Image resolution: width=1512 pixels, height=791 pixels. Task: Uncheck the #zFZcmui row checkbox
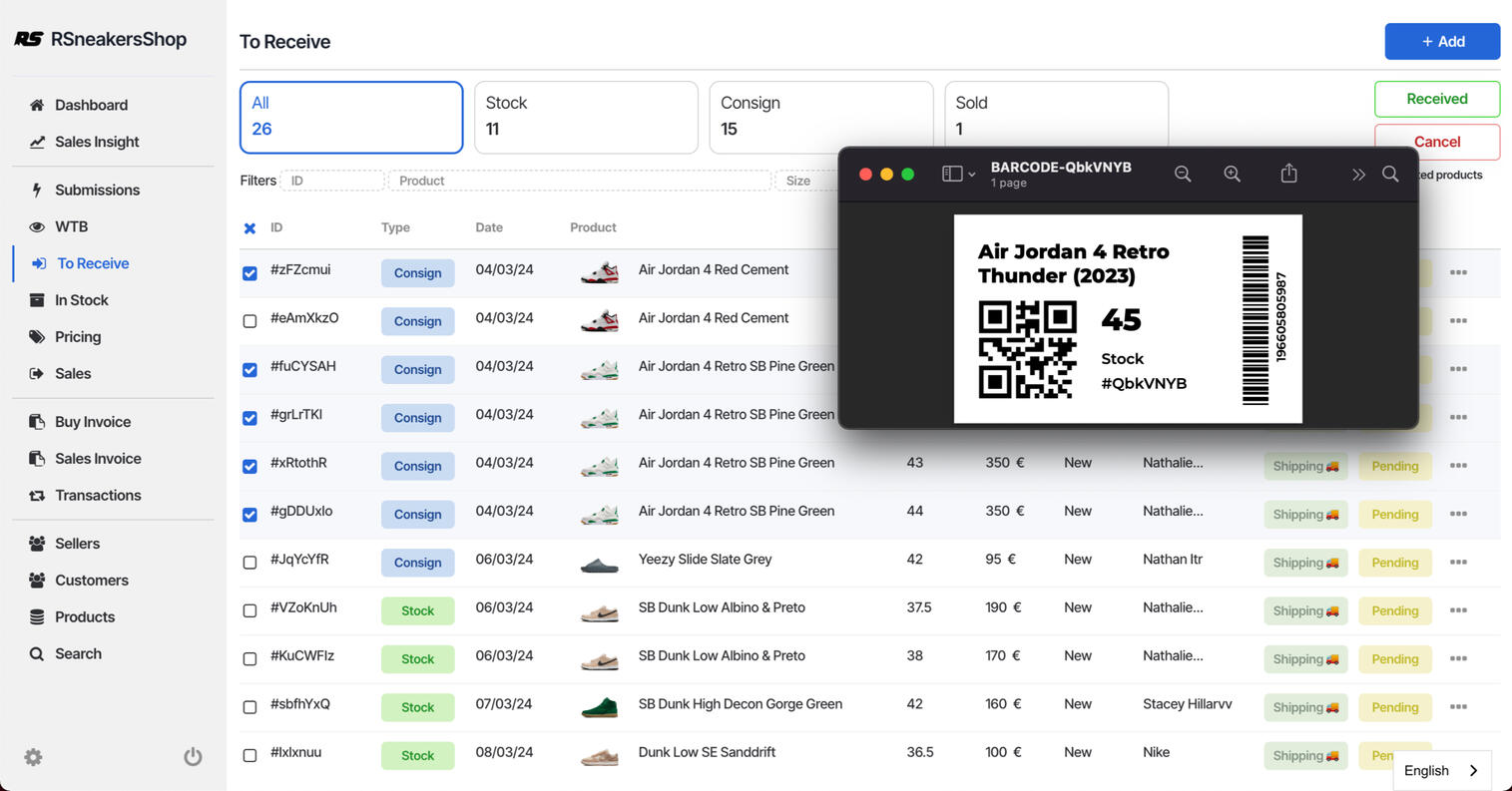point(250,273)
